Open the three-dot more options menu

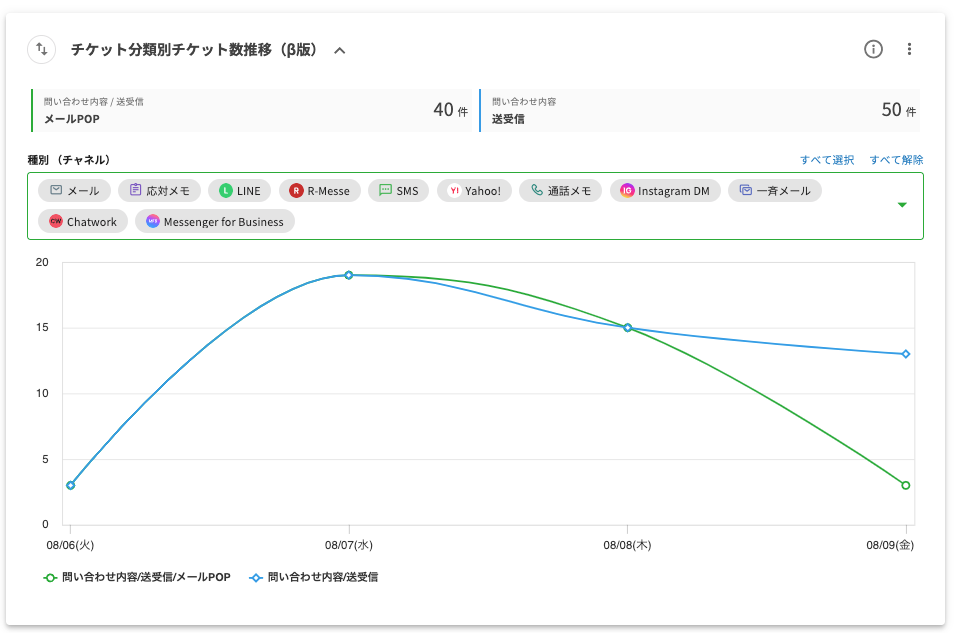[x=909, y=49]
